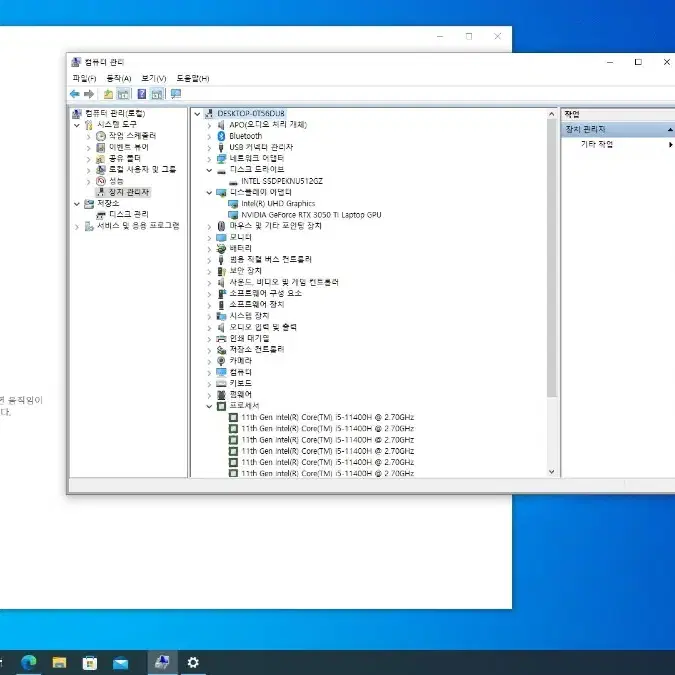Click the last toolbar icon, the monitor
The height and width of the screenshot is (675, 675).
coord(176,94)
